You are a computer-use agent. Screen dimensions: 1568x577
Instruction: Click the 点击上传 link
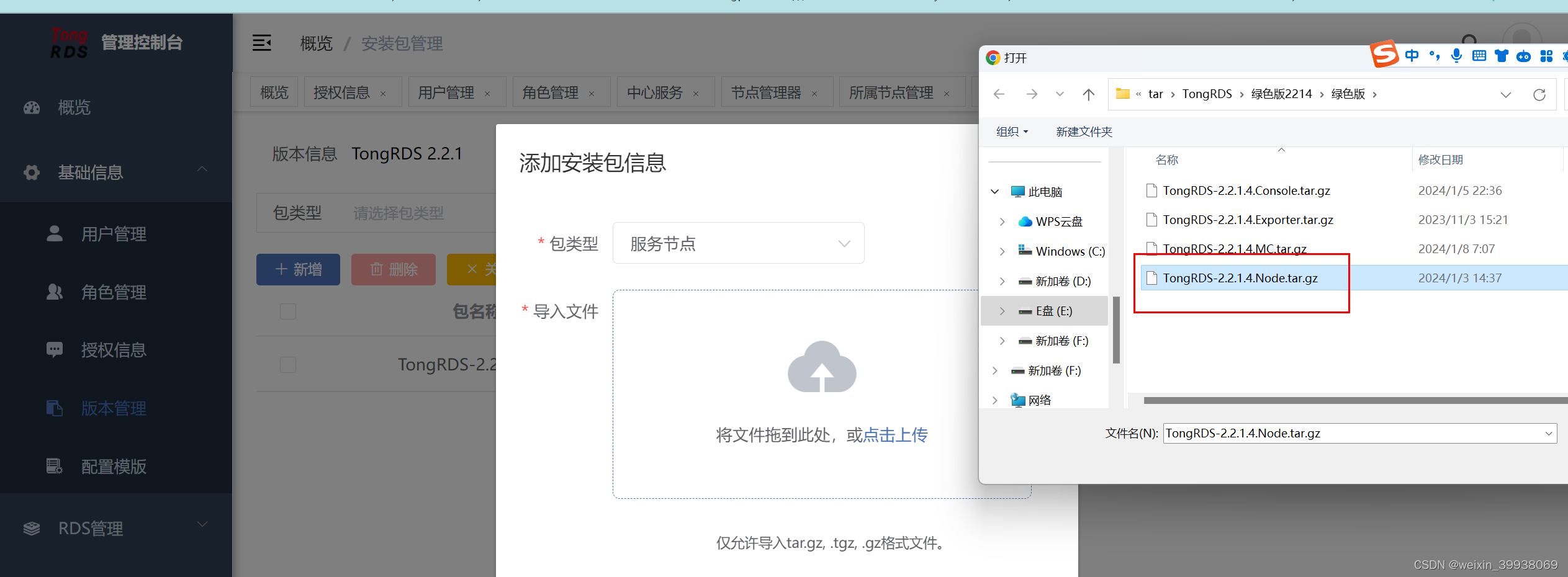pyautogui.click(x=895, y=435)
